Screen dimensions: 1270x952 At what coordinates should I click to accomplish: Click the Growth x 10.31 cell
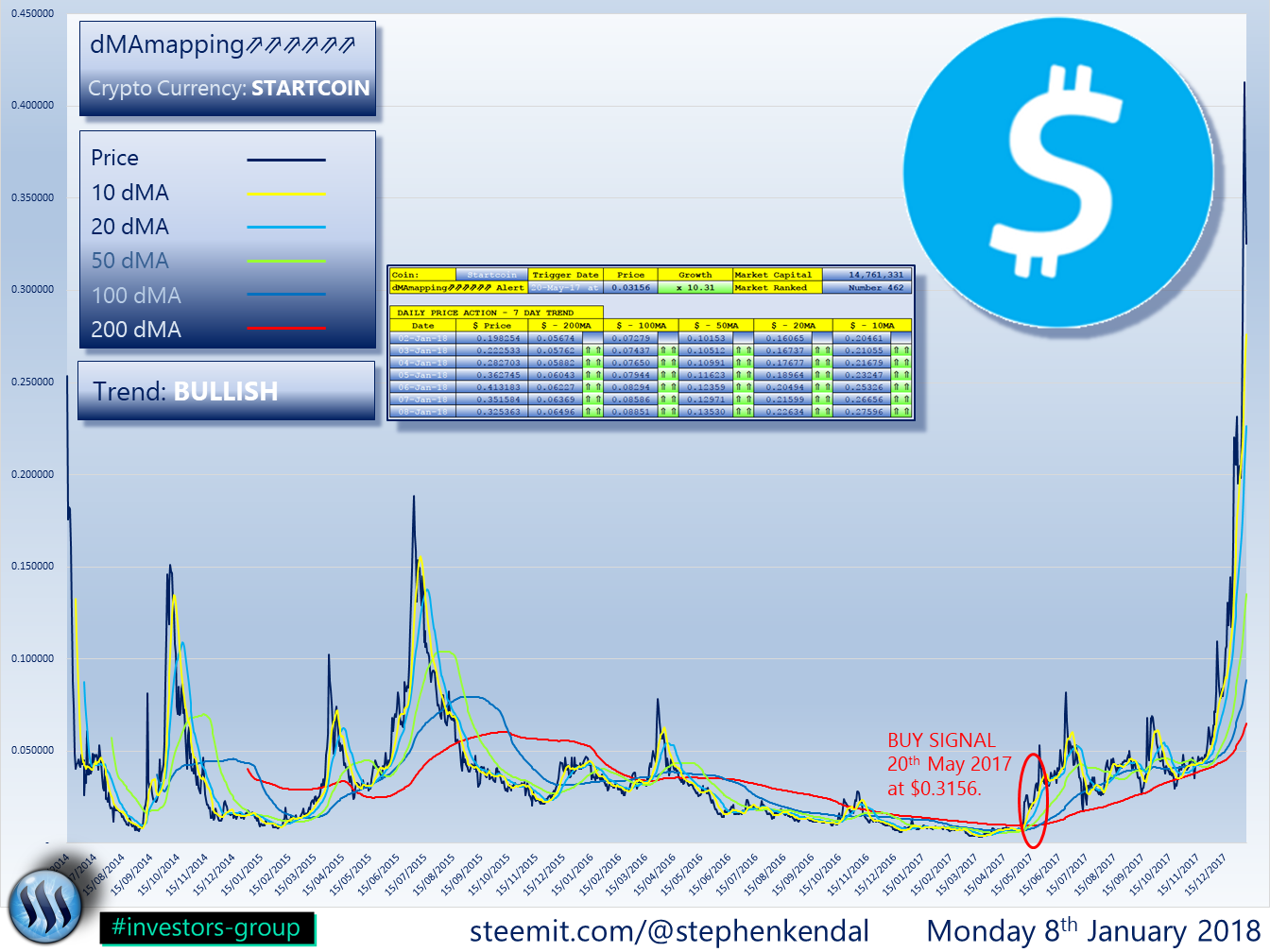[x=695, y=287]
